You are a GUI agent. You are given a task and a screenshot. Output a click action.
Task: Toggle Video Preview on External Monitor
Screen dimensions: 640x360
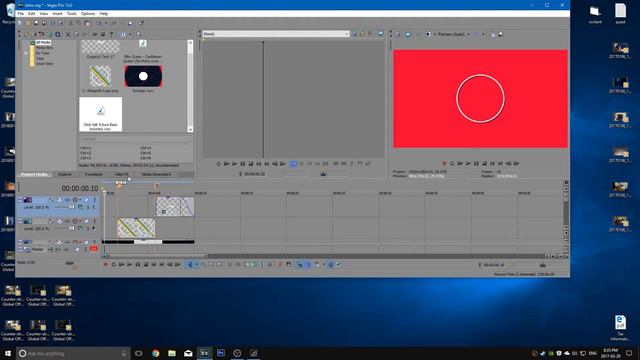408,35
